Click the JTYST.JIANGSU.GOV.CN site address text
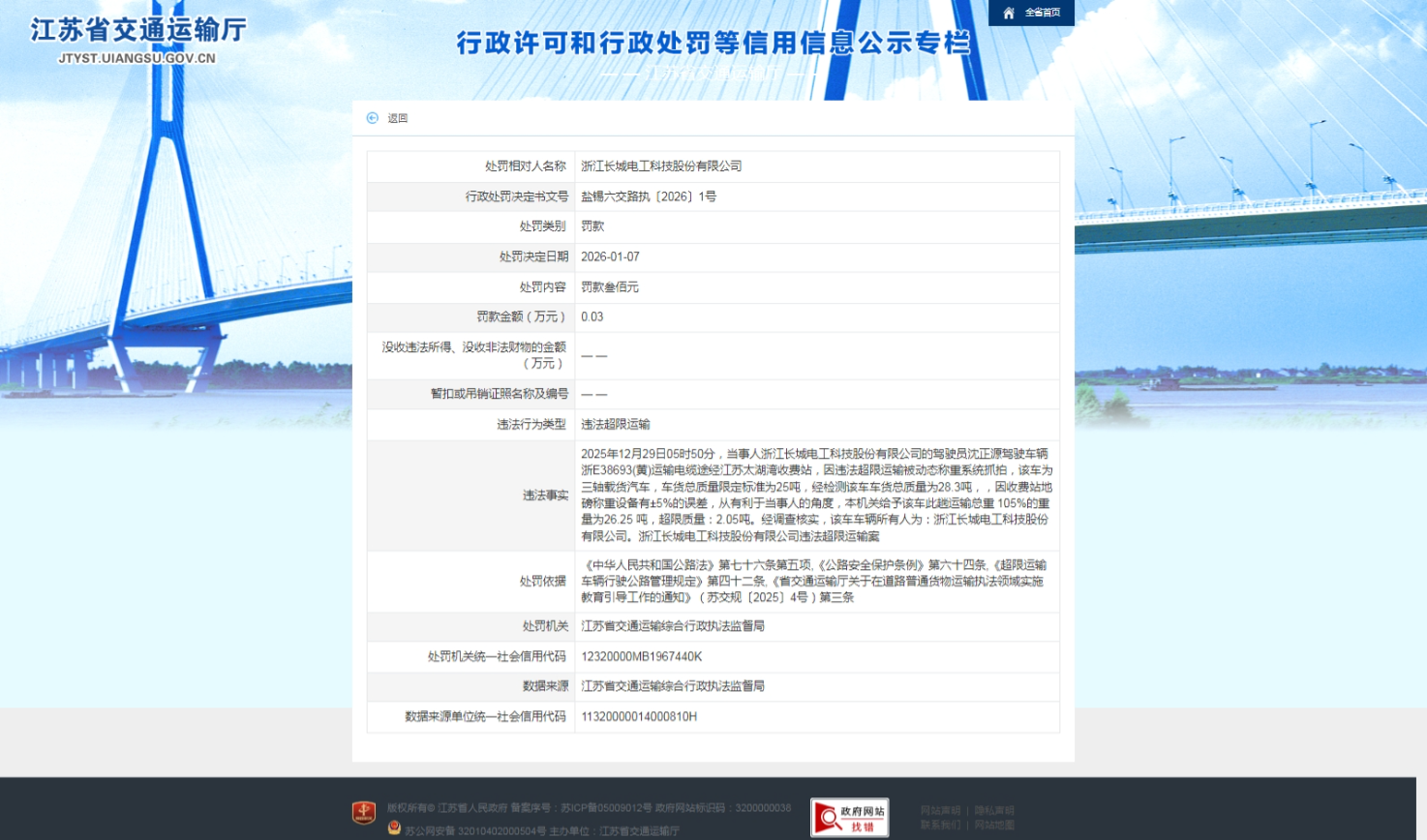This screenshot has height=840, width=1427. click(137, 58)
